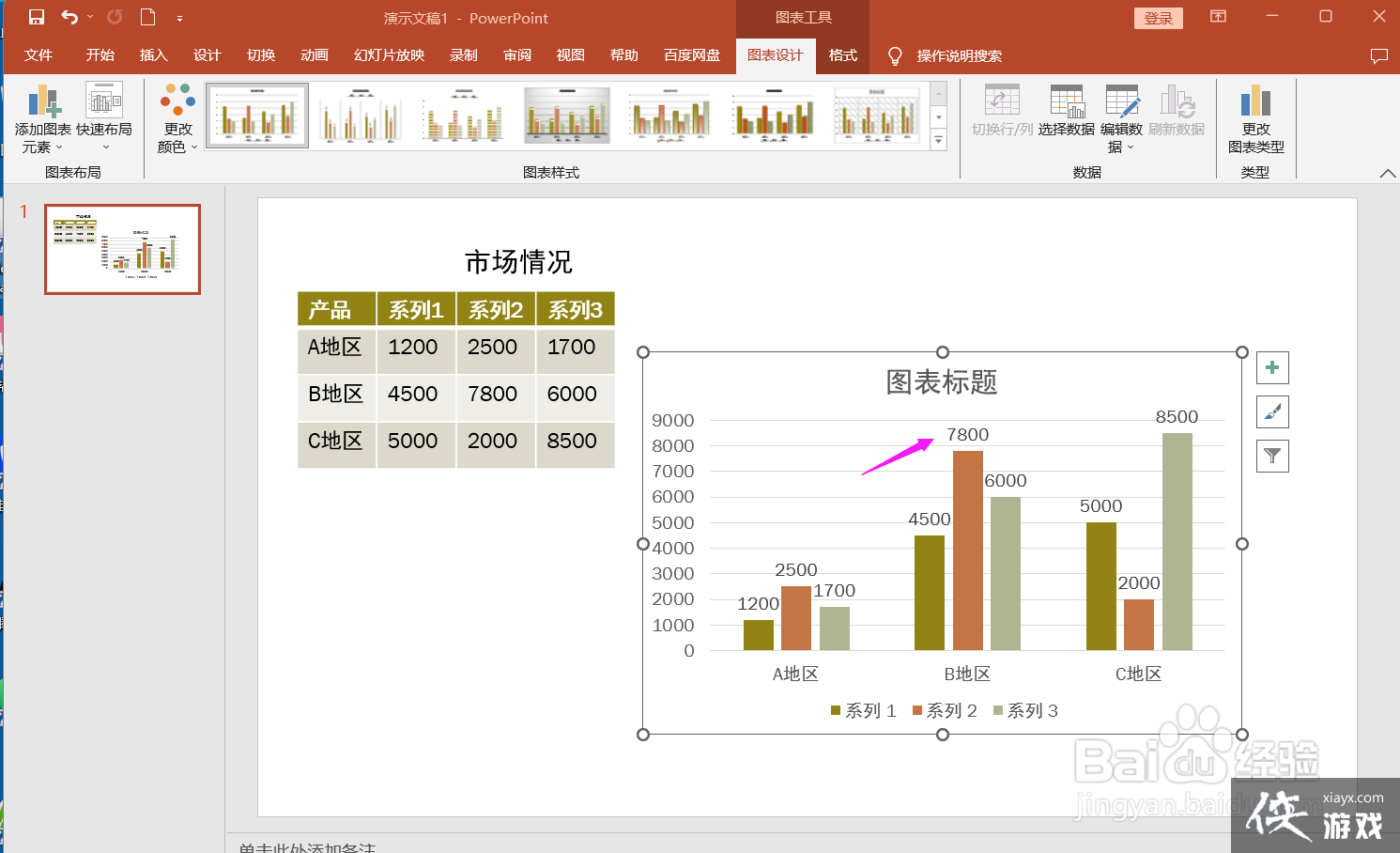Select the fifth chart style thumbnail
Viewport: 1400px width, 853px height.
coord(670,115)
